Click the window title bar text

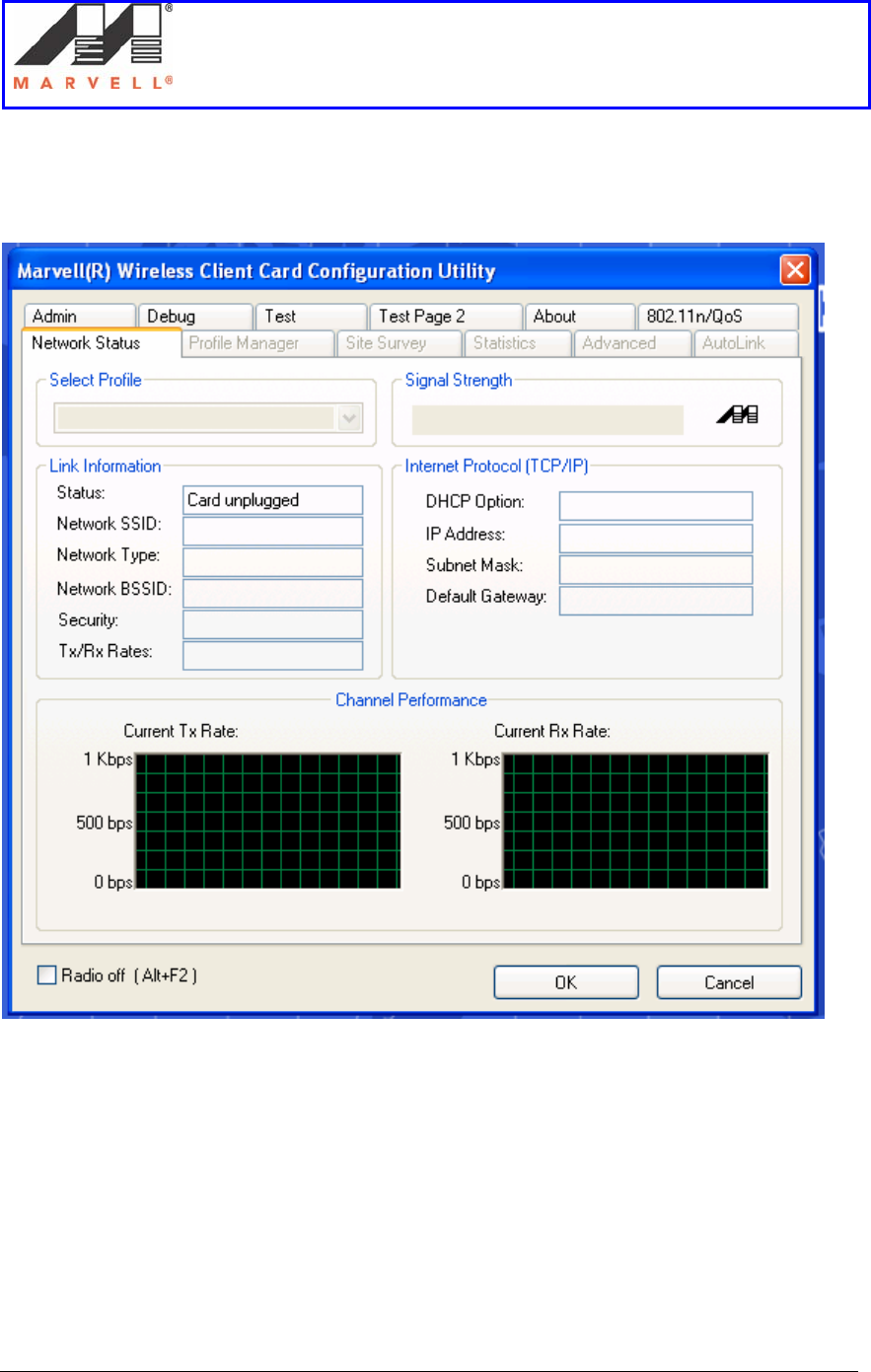256,271
